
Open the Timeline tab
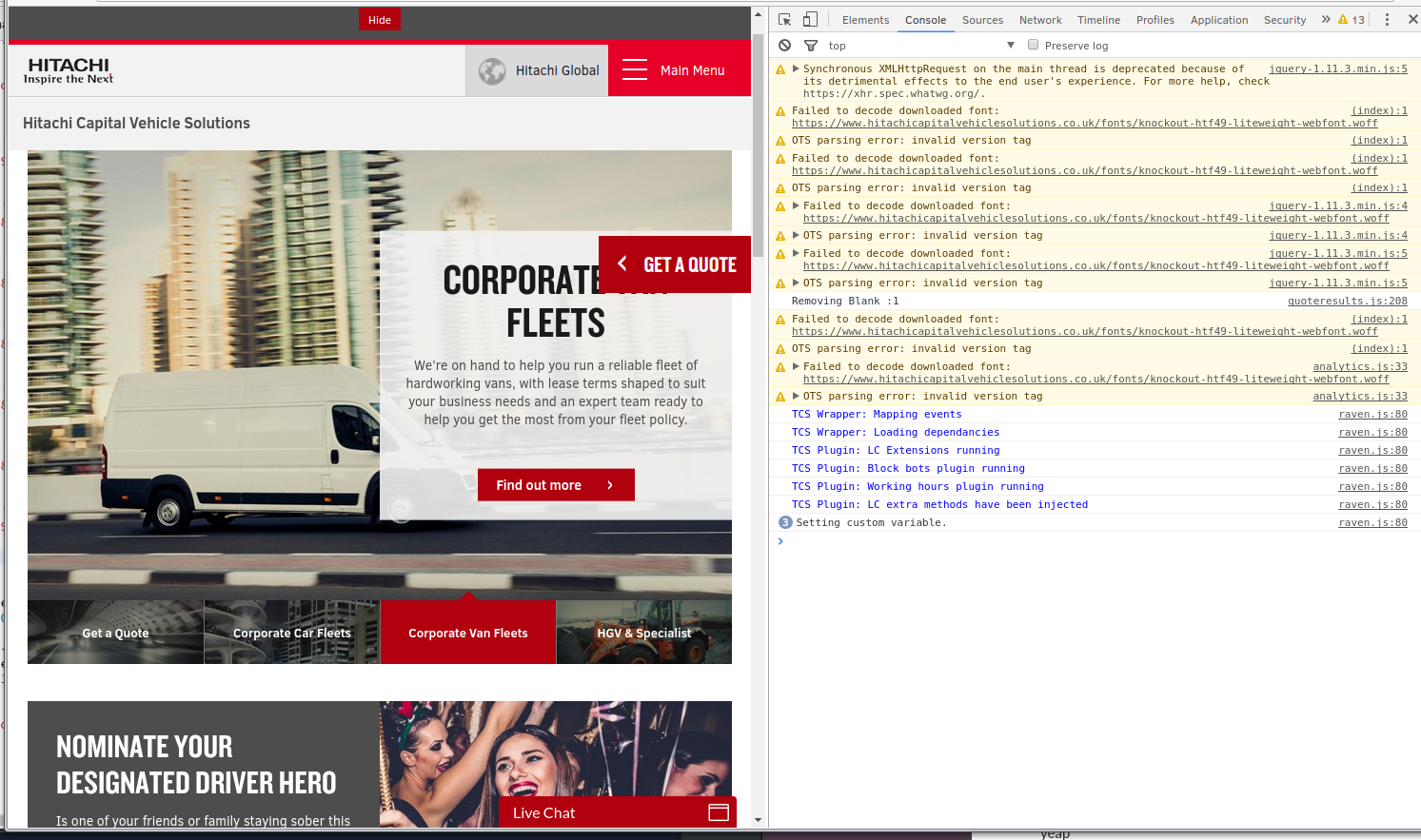coord(1098,20)
